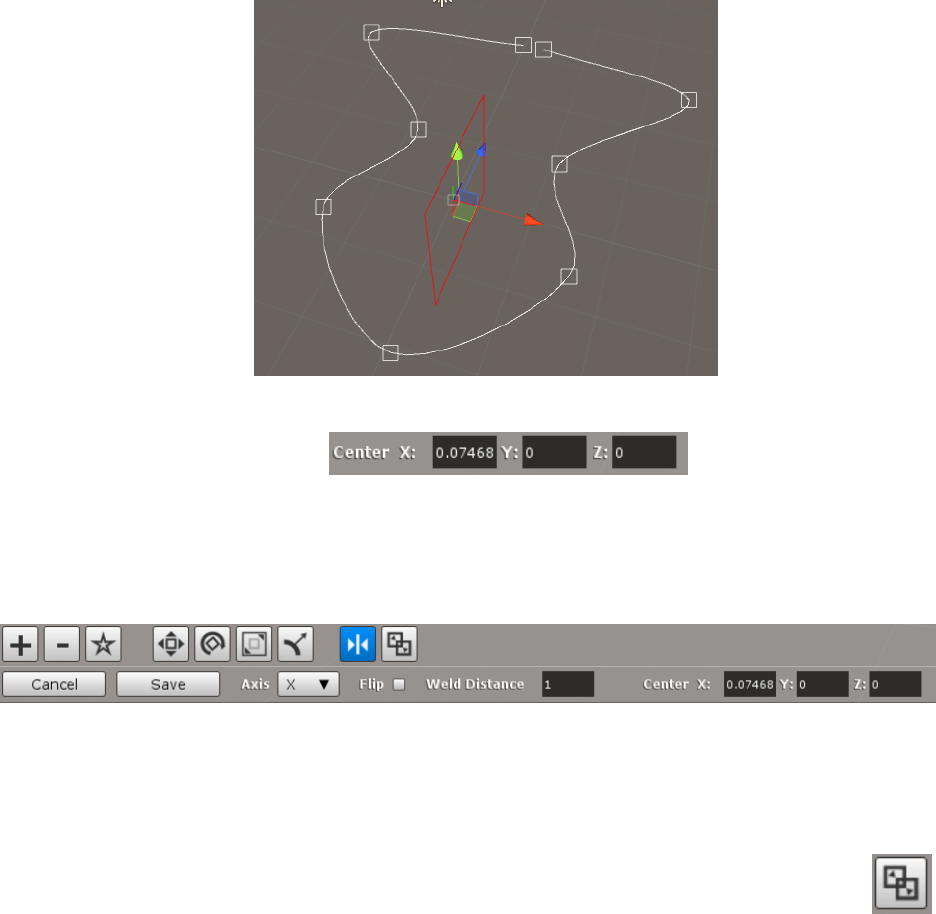Viewport: 936px width, 914px height.
Task: Select the rightmost spline control point
Action: click(689, 100)
